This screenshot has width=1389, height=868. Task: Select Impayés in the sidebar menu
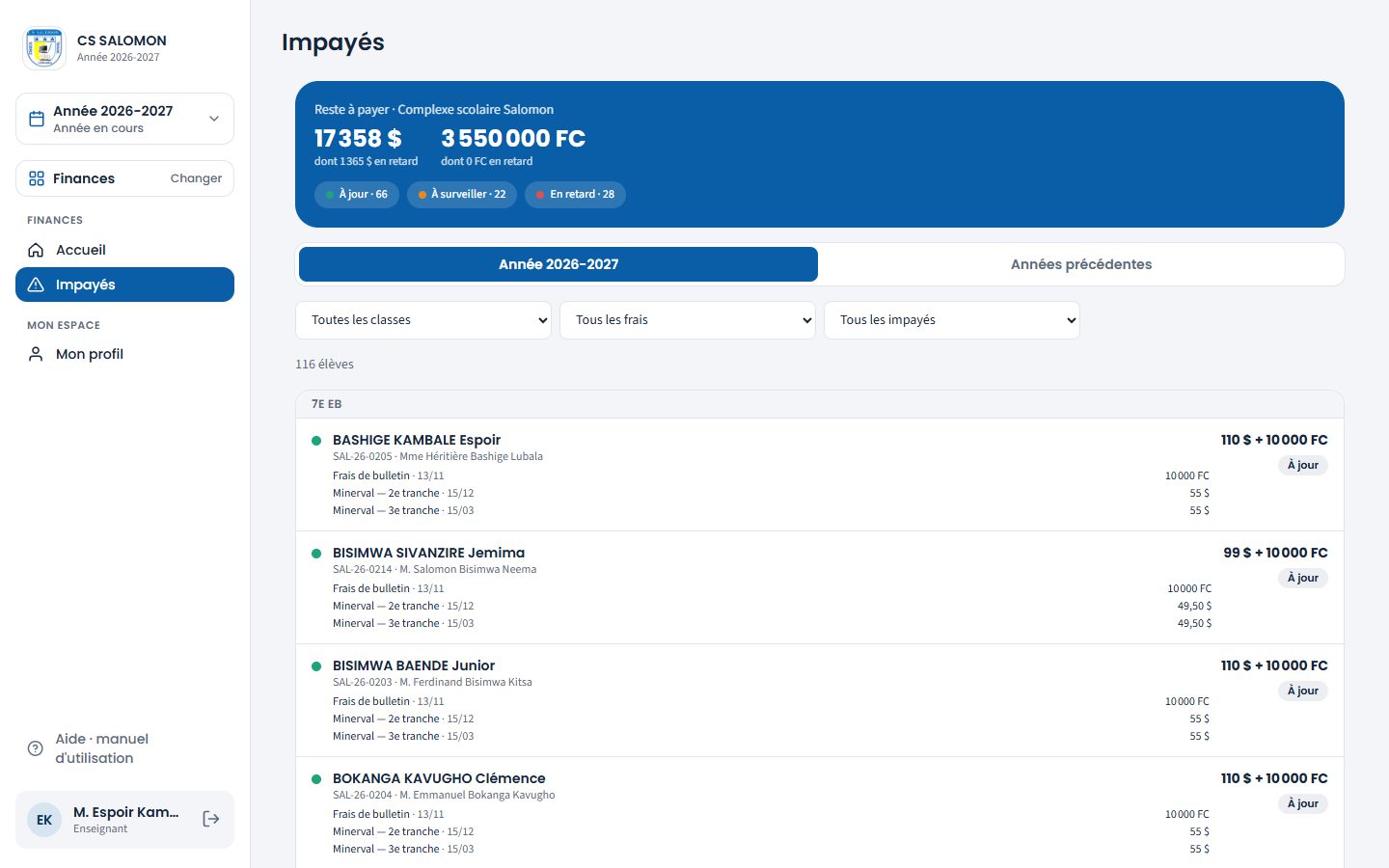(x=124, y=285)
